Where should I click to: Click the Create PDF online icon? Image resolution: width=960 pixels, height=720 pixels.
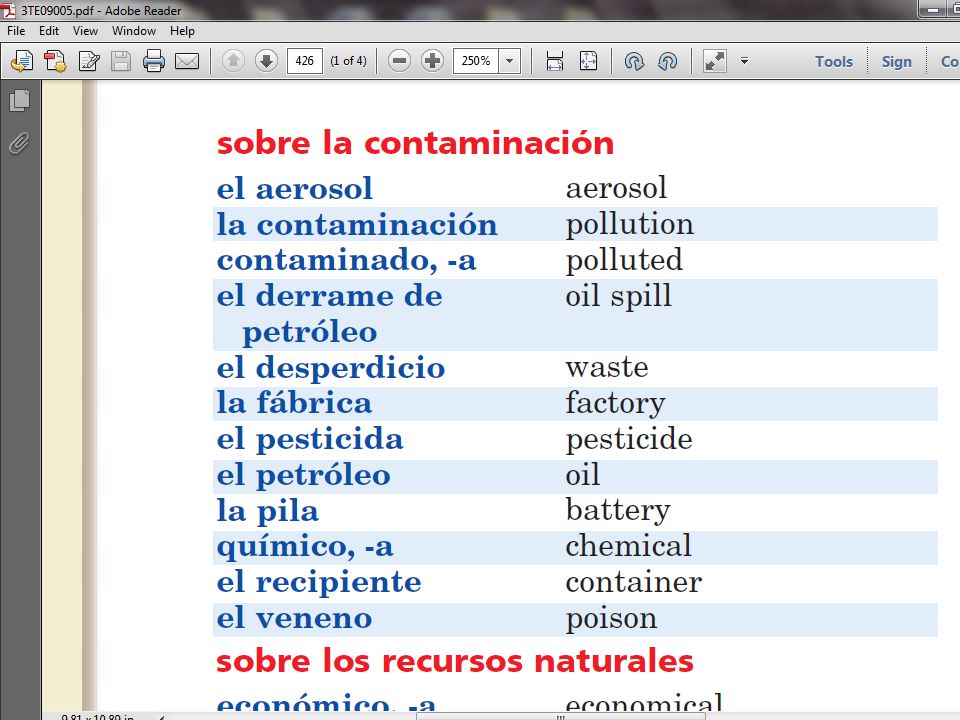[22, 61]
